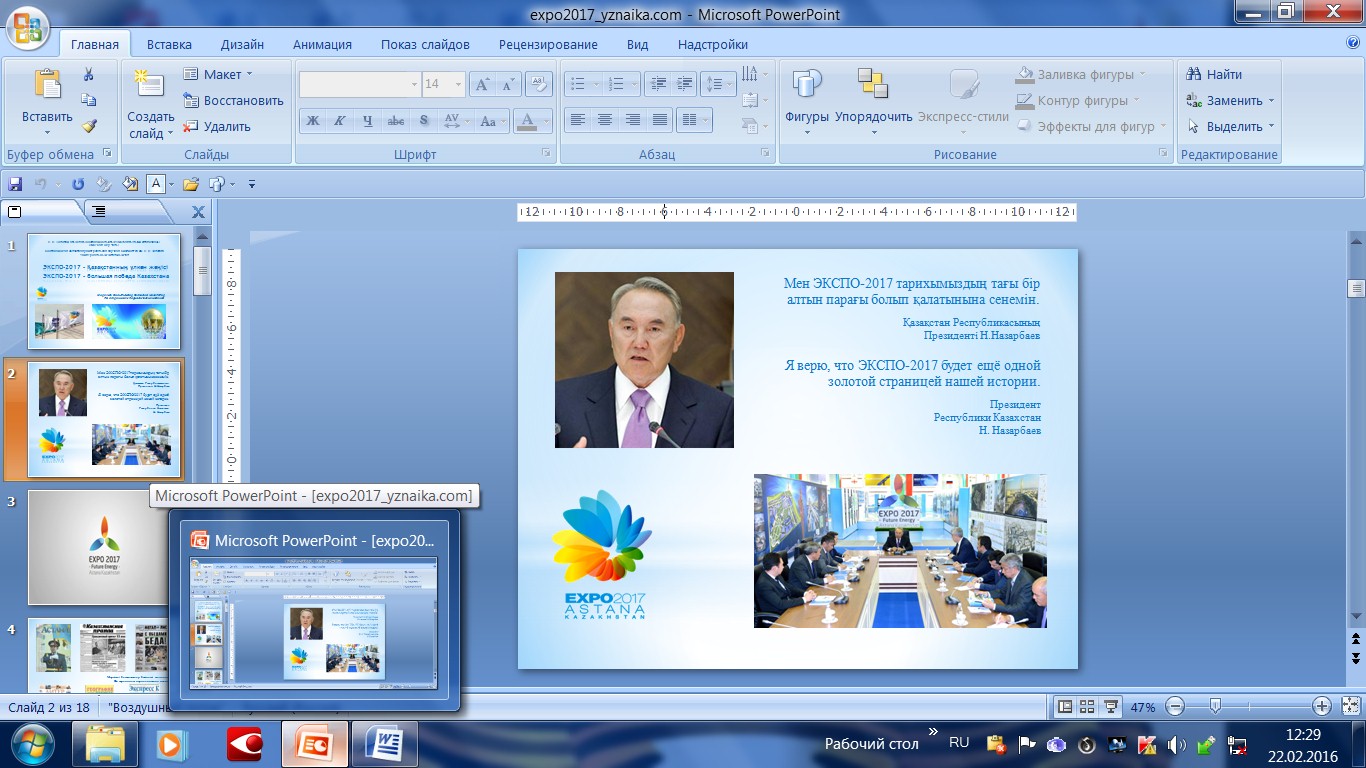The image size is (1366, 768).
Task: Select slide 1 thumbnail in the slides panel
Action: coord(104,290)
